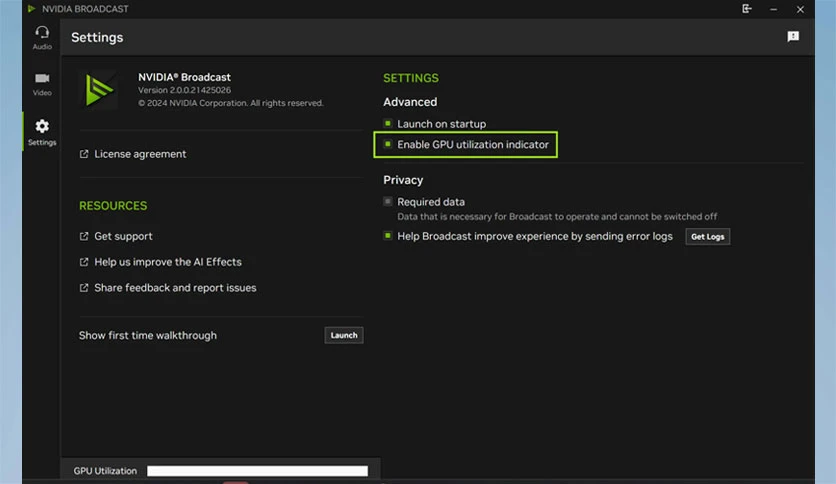The image size is (836, 484).
Task: Click the Privacy section heading
Action: click(x=403, y=180)
